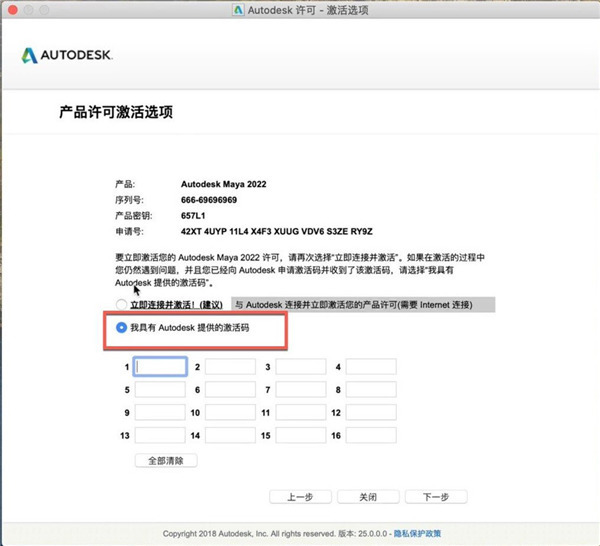Click activation code field 12
This screenshot has height=546, width=600.
(x=371, y=412)
